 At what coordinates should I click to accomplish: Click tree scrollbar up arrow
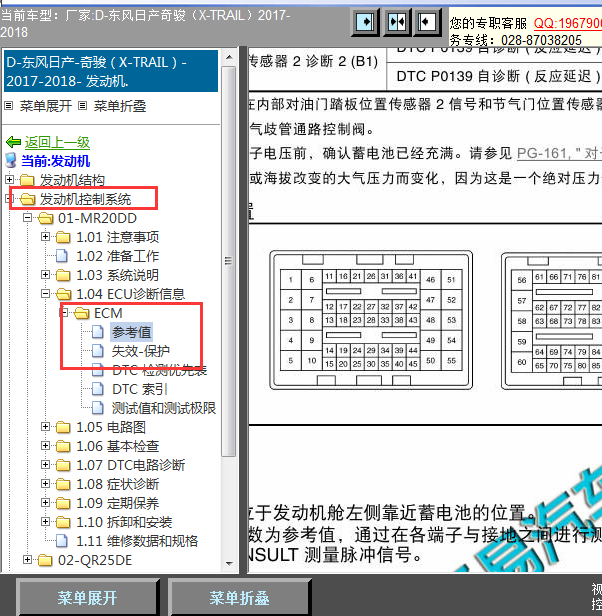pos(229,58)
